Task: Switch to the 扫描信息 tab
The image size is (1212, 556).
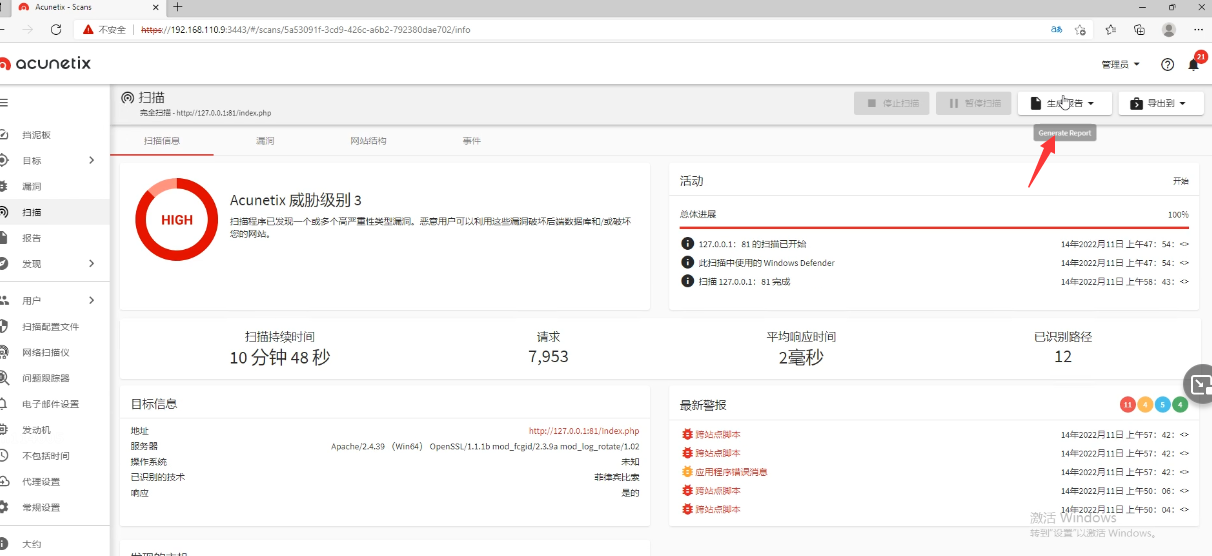Action: [x=162, y=141]
